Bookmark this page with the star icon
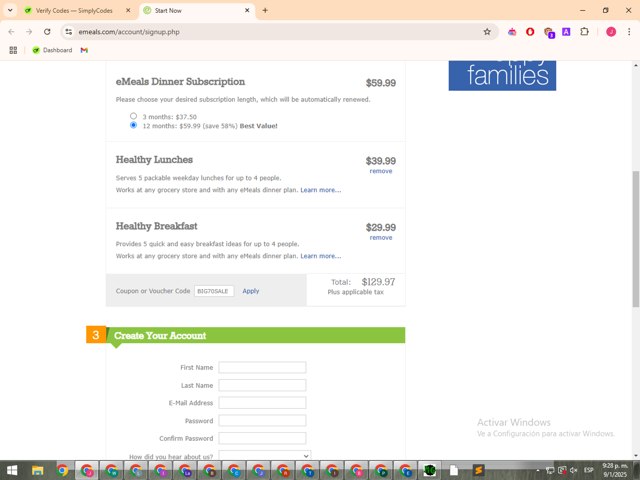Screen dimensions: 640x480 click(x=487, y=32)
